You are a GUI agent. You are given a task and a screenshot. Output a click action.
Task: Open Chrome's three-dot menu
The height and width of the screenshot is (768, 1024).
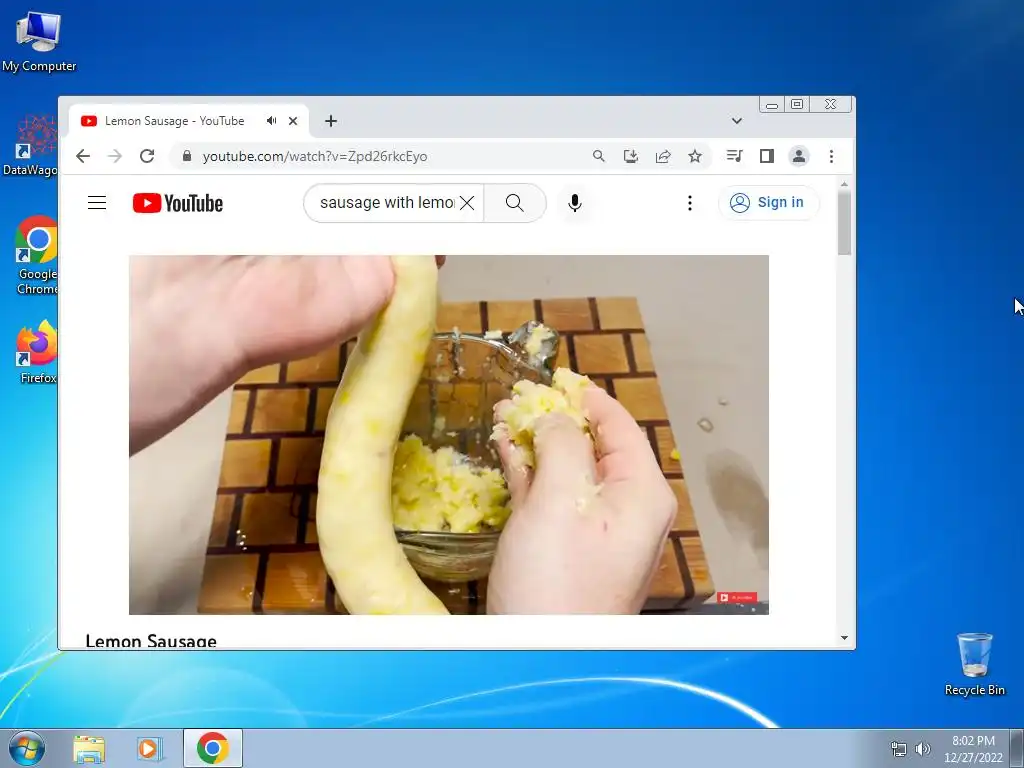coord(831,156)
